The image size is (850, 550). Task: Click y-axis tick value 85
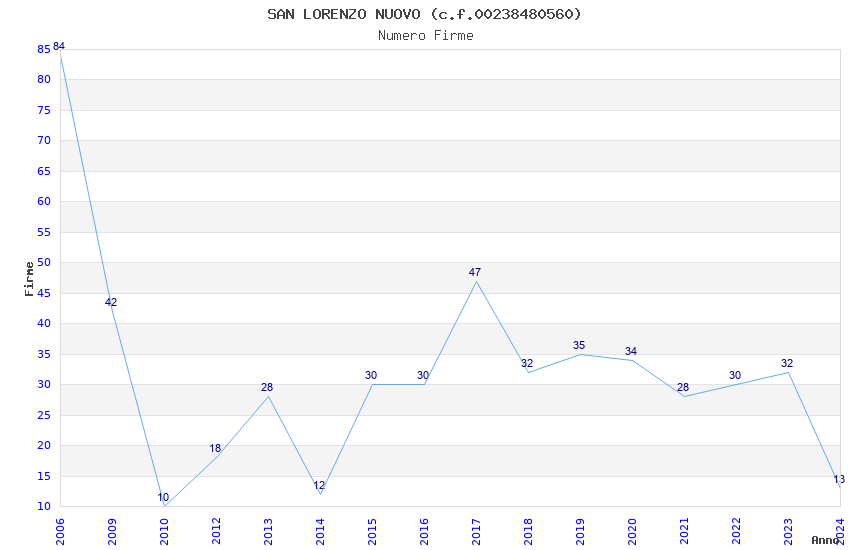point(44,49)
